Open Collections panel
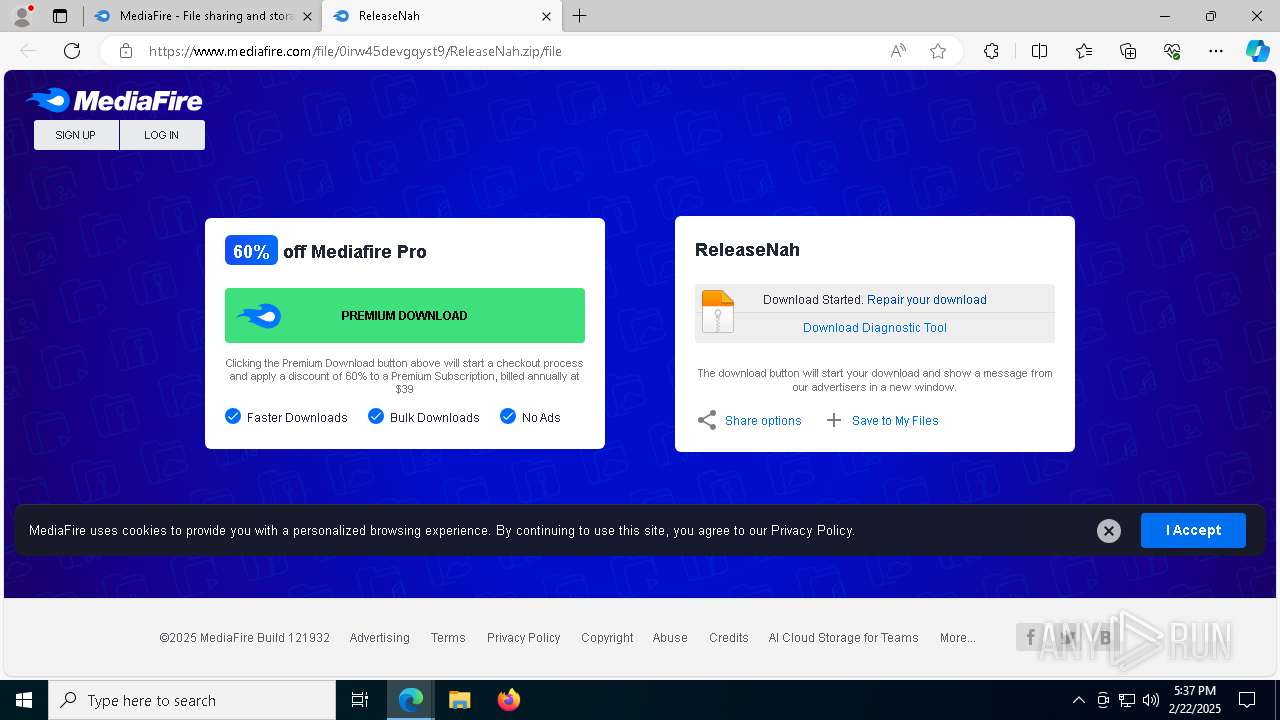 [1128, 51]
